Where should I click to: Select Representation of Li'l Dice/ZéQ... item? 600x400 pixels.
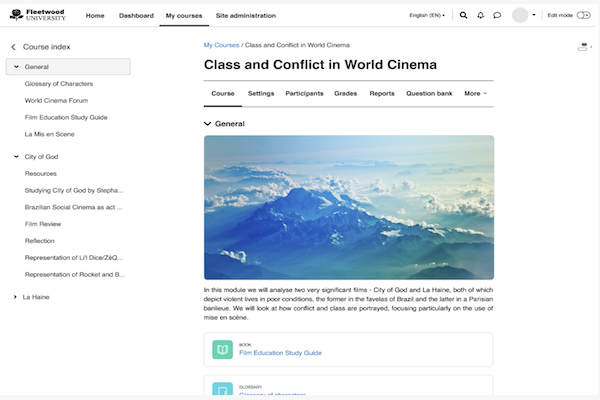click(x=73, y=258)
